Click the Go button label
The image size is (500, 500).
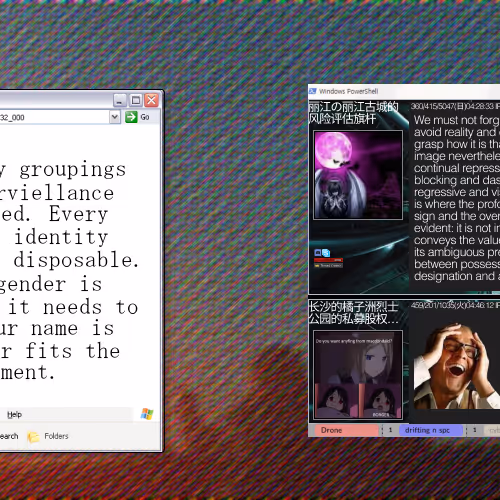pyautogui.click(x=145, y=117)
